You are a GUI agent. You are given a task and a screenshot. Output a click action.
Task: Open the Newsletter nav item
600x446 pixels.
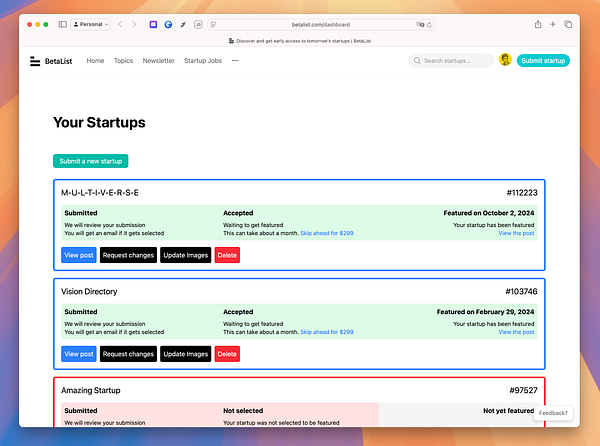pyautogui.click(x=158, y=61)
